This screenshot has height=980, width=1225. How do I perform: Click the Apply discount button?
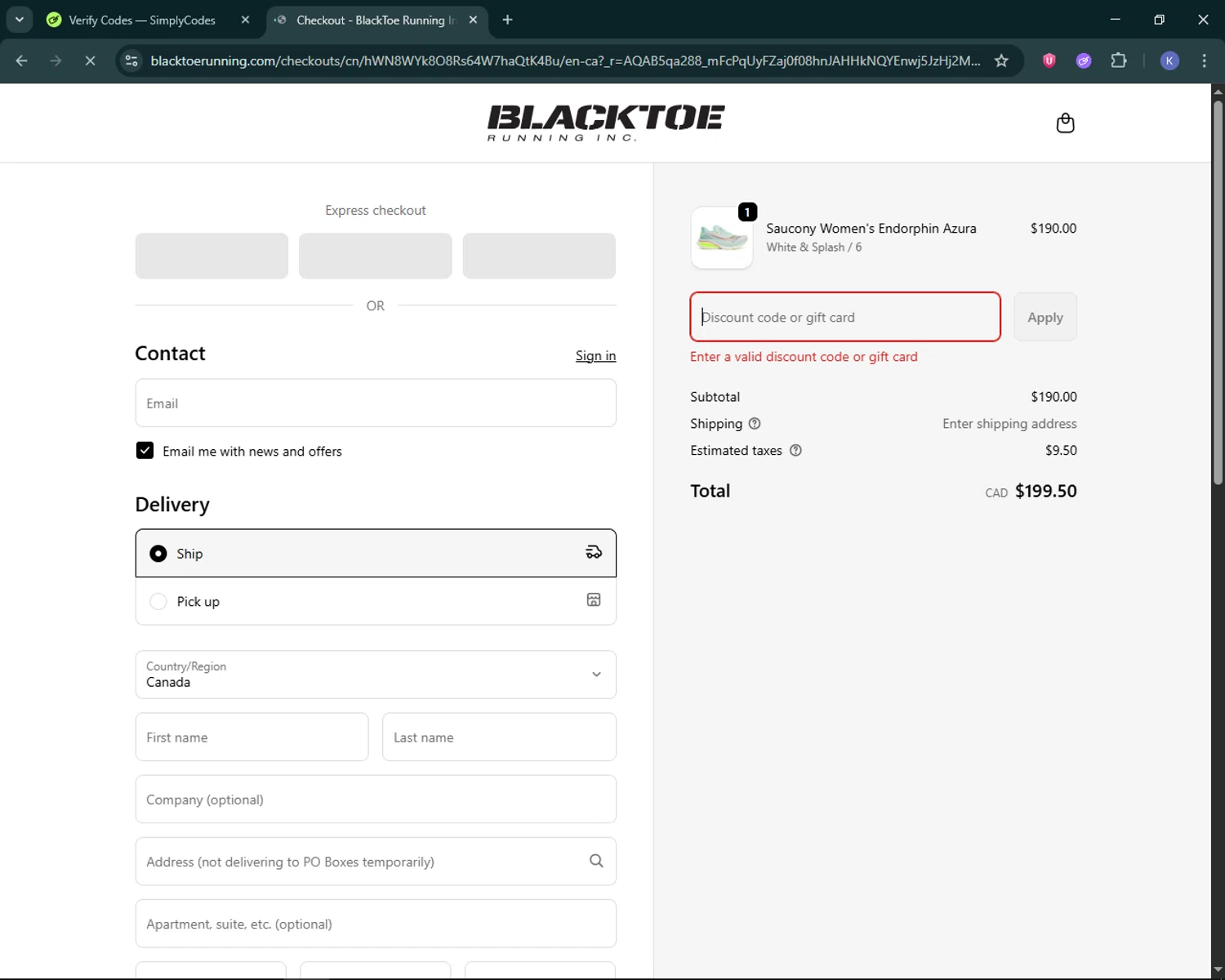pyautogui.click(x=1045, y=317)
